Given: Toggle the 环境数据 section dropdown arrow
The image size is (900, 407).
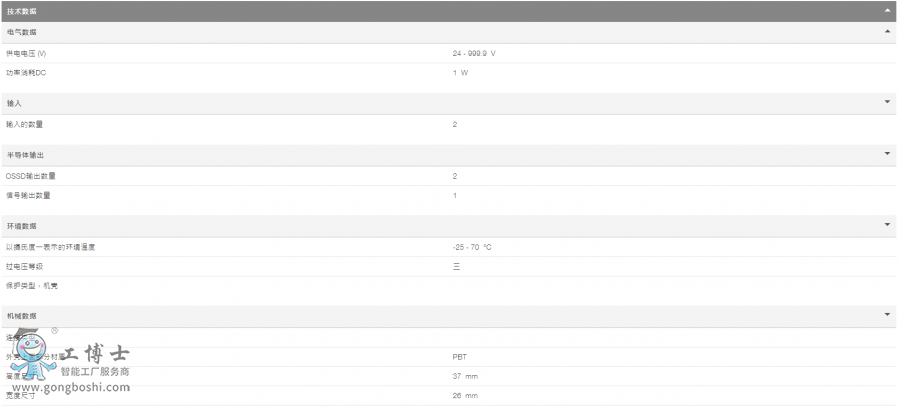Looking at the screenshot, I should coord(887,225).
